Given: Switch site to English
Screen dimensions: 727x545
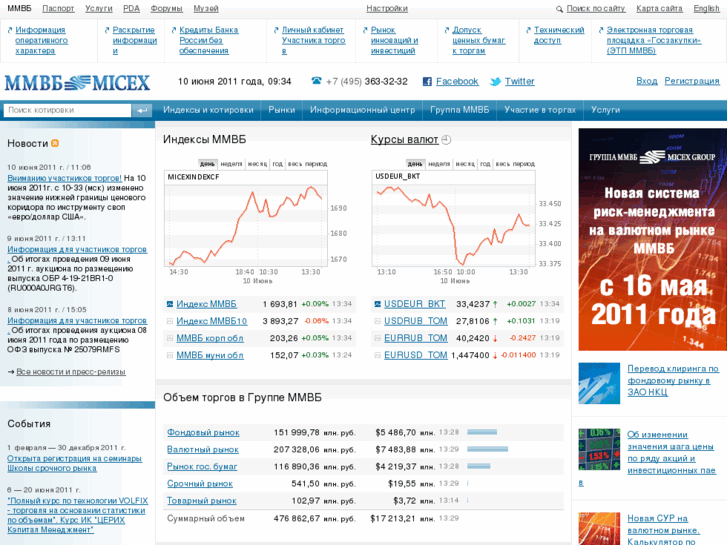Looking at the screenshot, I should [707, 8].
